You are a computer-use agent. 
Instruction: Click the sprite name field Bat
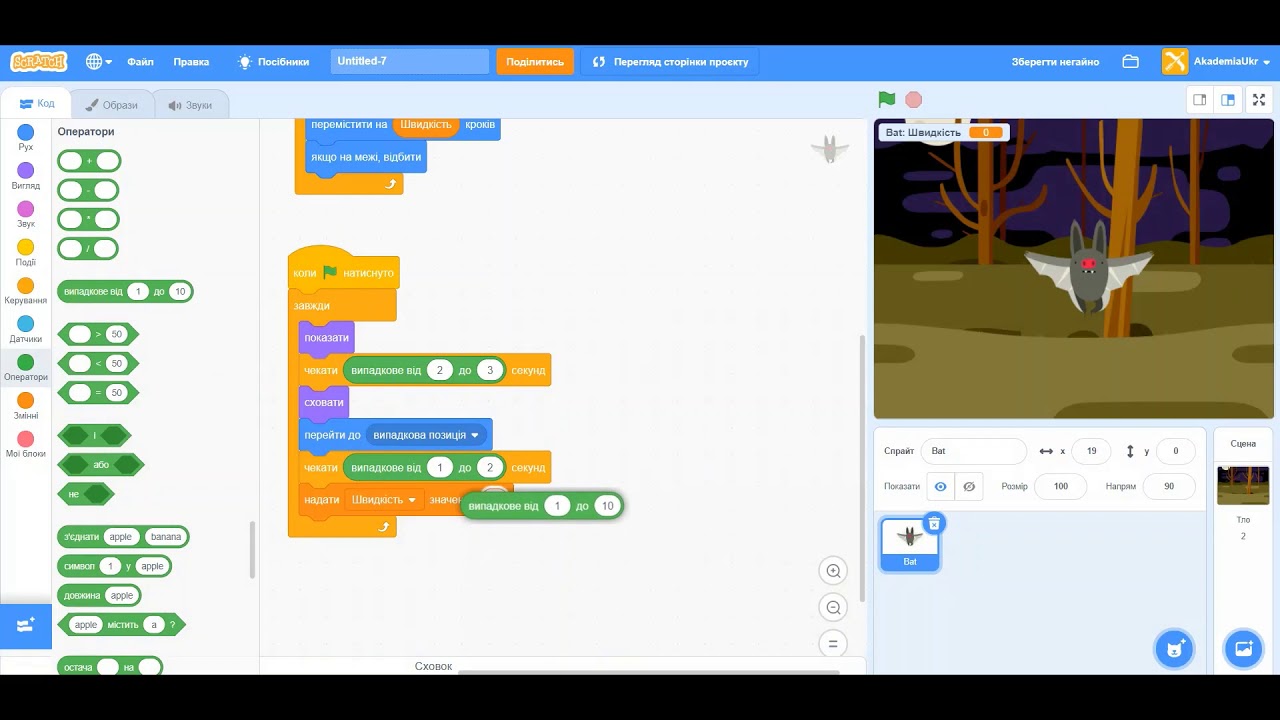point(974,451)
